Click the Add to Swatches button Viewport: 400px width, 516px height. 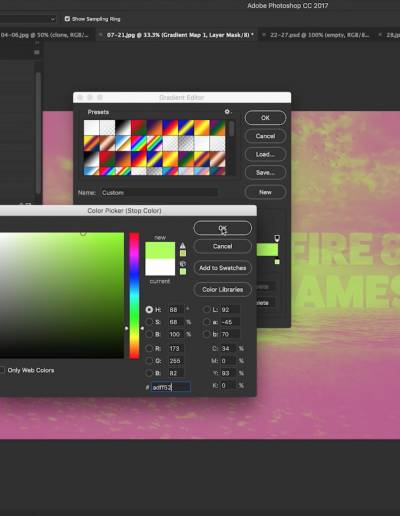point(223,268)
